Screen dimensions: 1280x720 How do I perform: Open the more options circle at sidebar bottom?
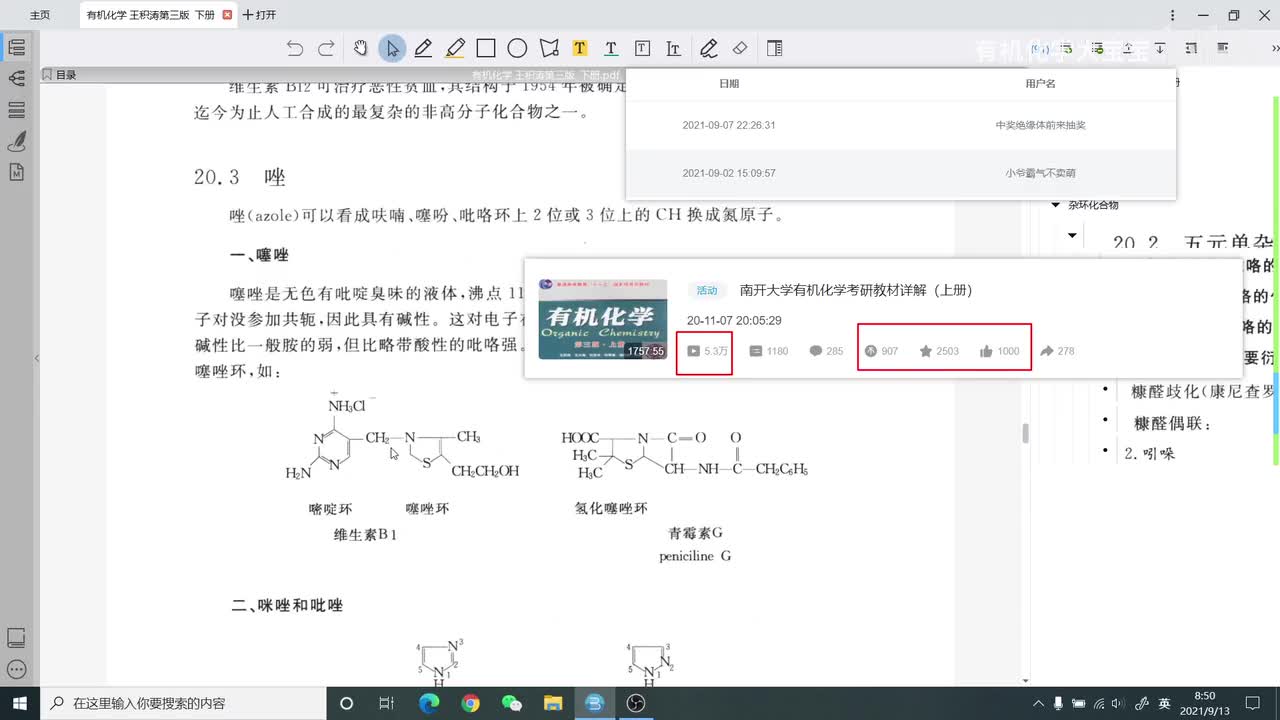pyautogui.click(x=16, y=669)
